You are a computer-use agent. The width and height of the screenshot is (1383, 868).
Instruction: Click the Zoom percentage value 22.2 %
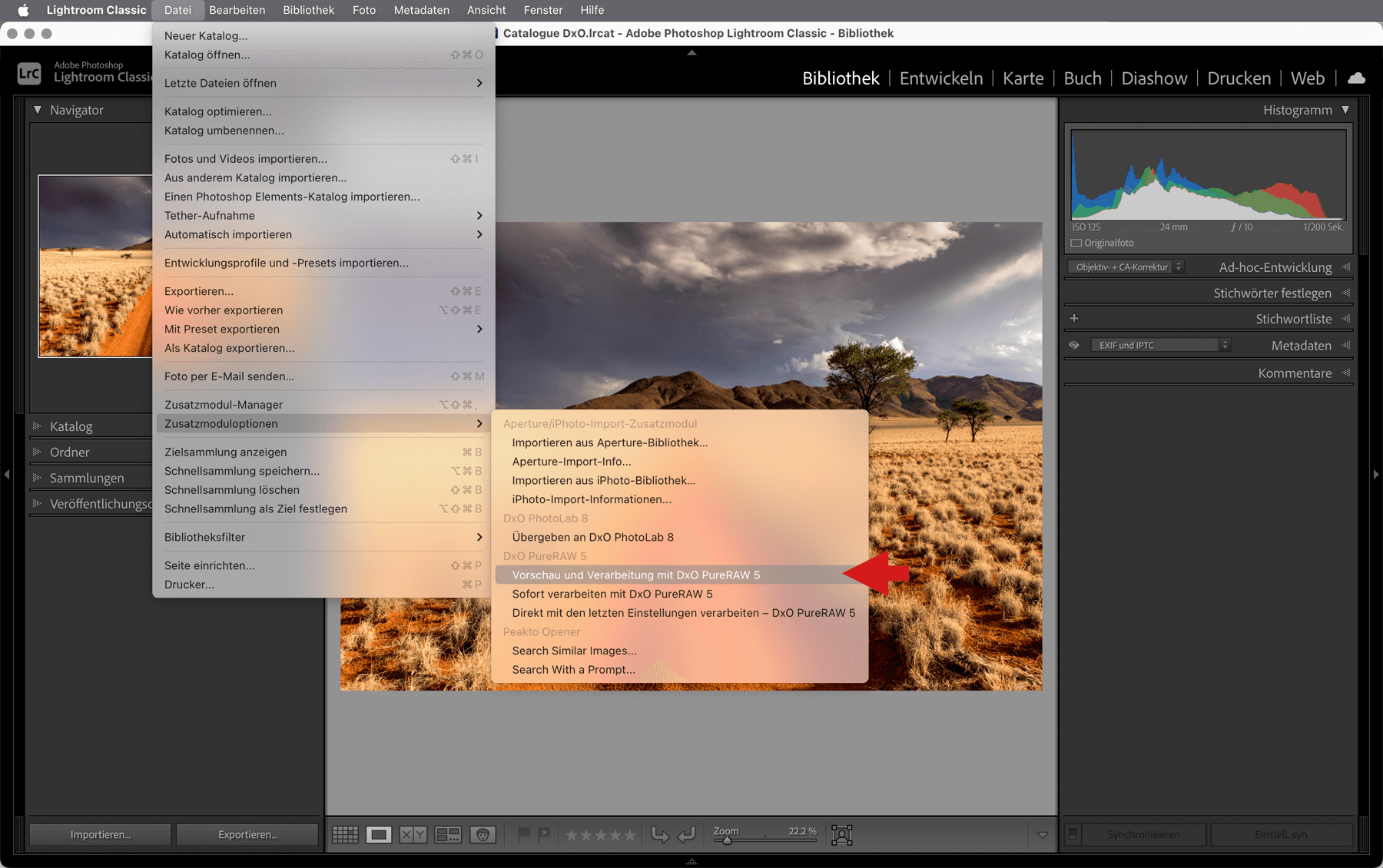coord(802,831)
